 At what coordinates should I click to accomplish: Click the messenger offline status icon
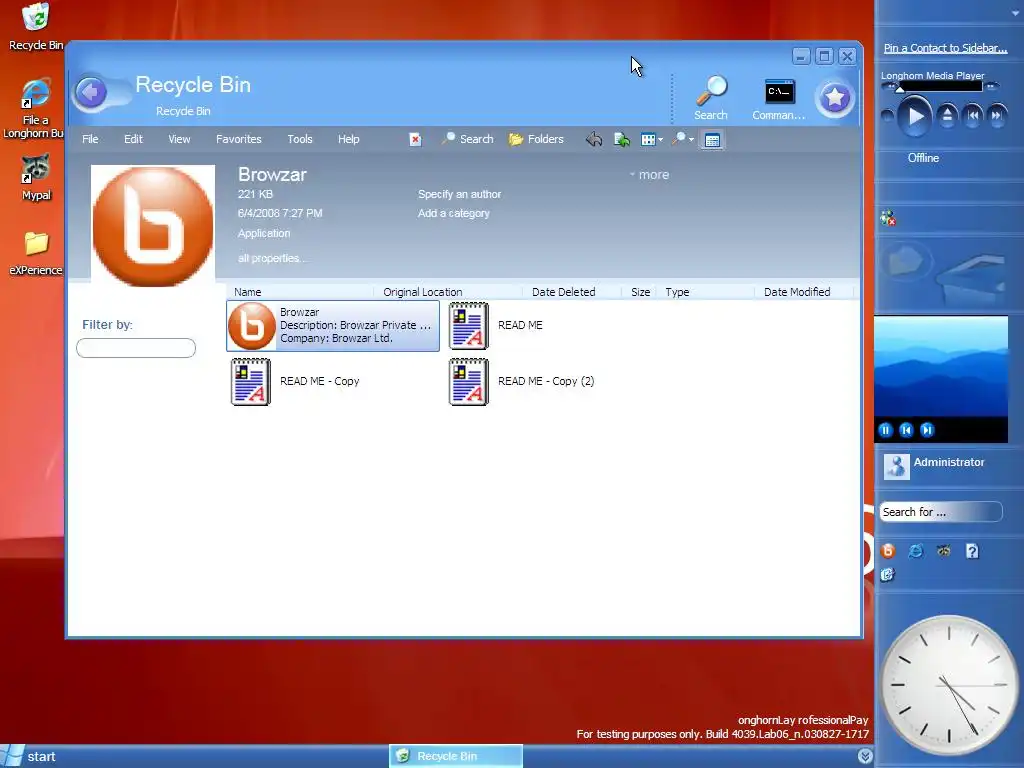click(888, 219)
